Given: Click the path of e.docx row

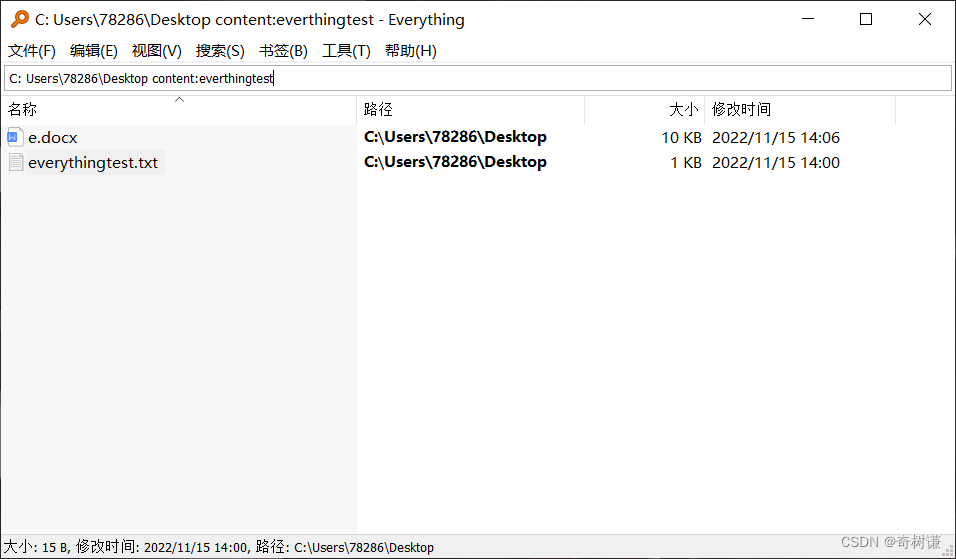Looking at the screenshot, I should pos(455,137).
